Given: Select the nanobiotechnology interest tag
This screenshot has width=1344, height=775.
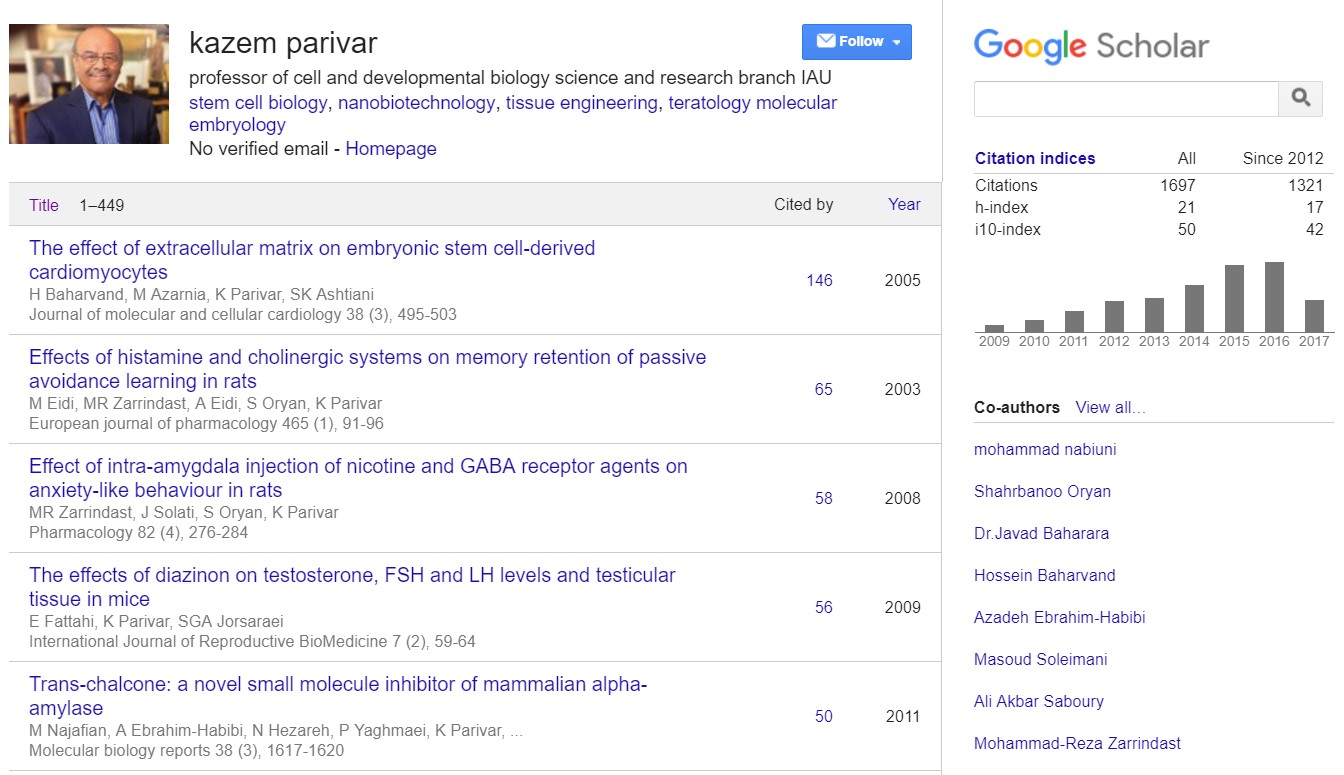Looking at the screenshot, I should [x=416, y=103].
